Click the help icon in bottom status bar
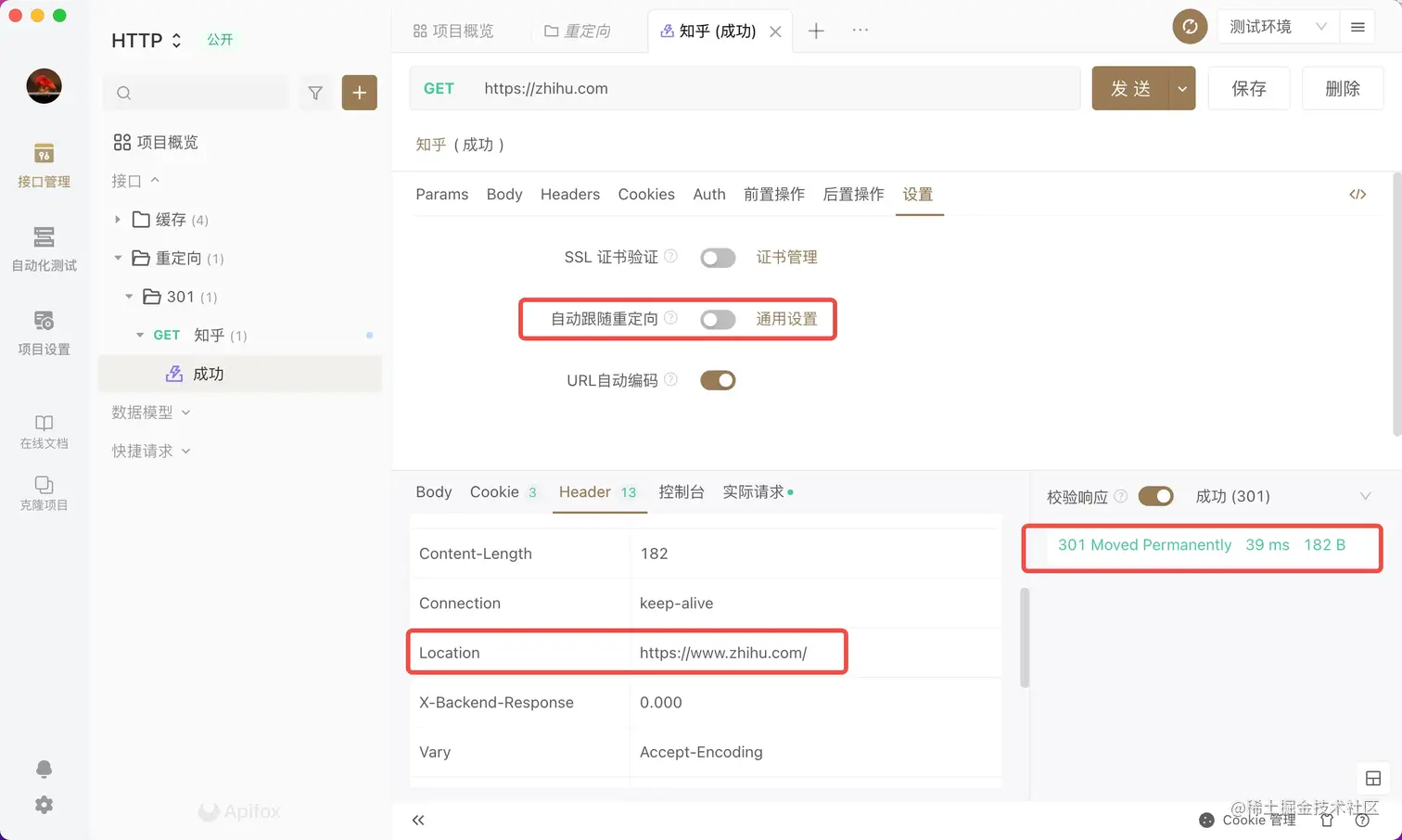 tap(1362, 820)
